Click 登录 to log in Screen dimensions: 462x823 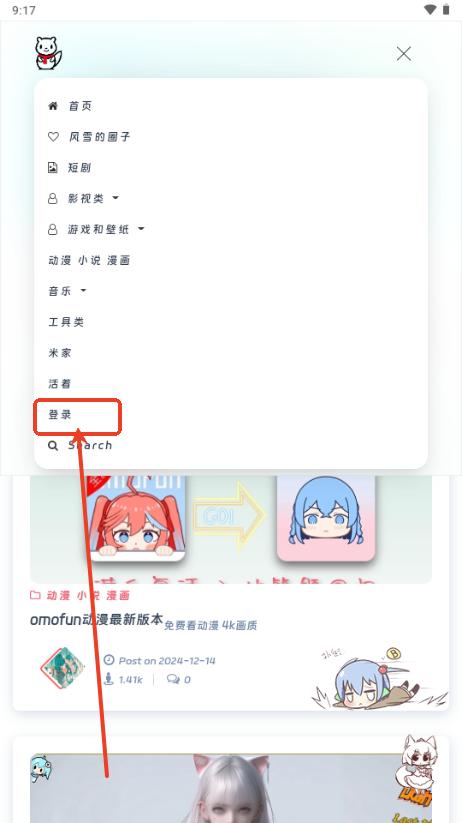[x=60, y=415]
